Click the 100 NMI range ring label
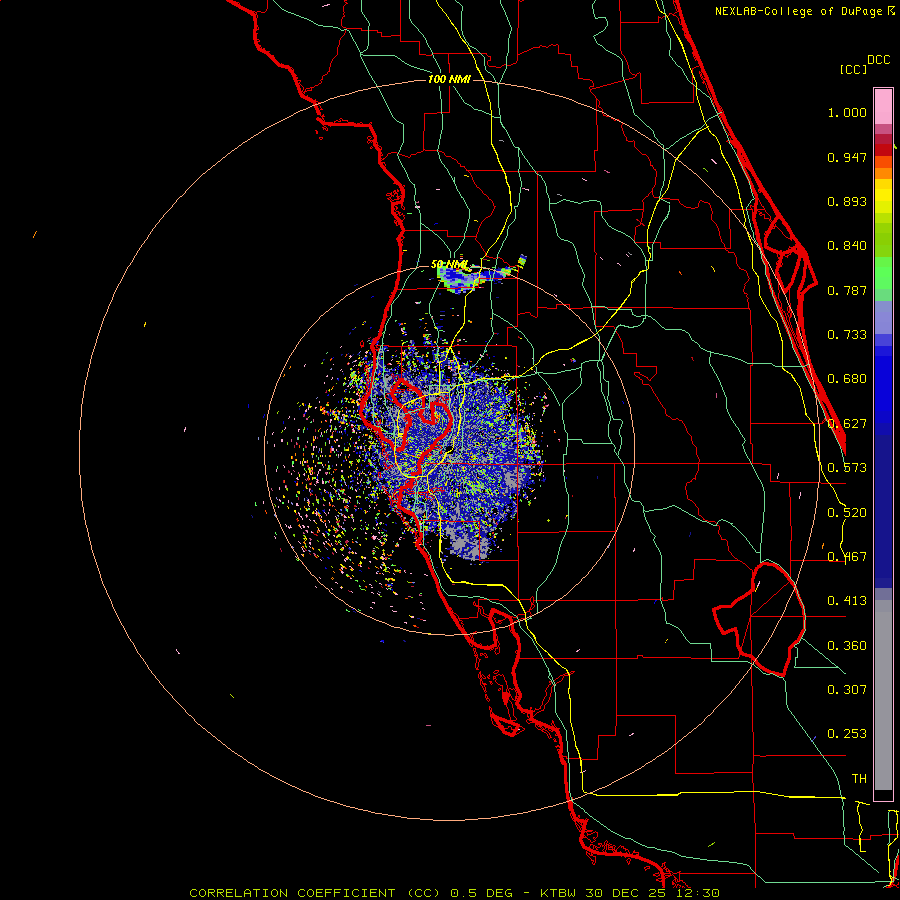Screen dimensions: 900x900 (449, 79)
